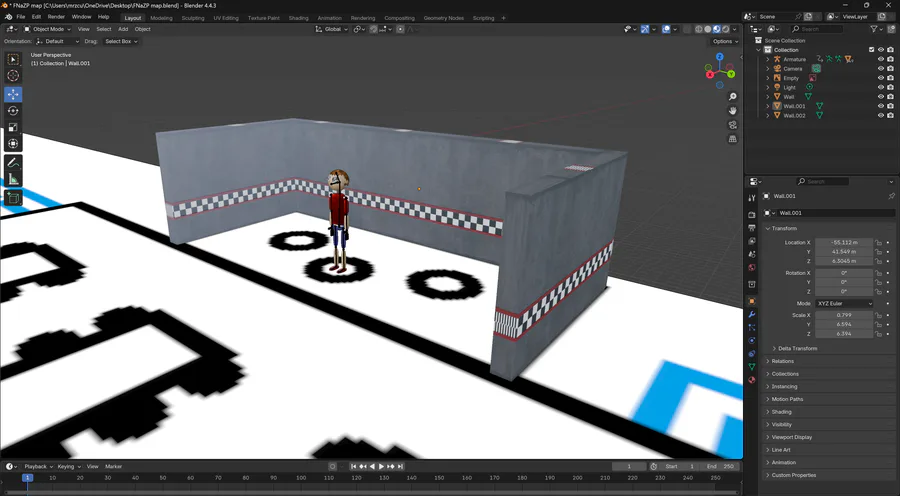This screenshot has width=900, height=496.
Task: Open the Select Box drag dropdown
Action: [x=121, y=41]
